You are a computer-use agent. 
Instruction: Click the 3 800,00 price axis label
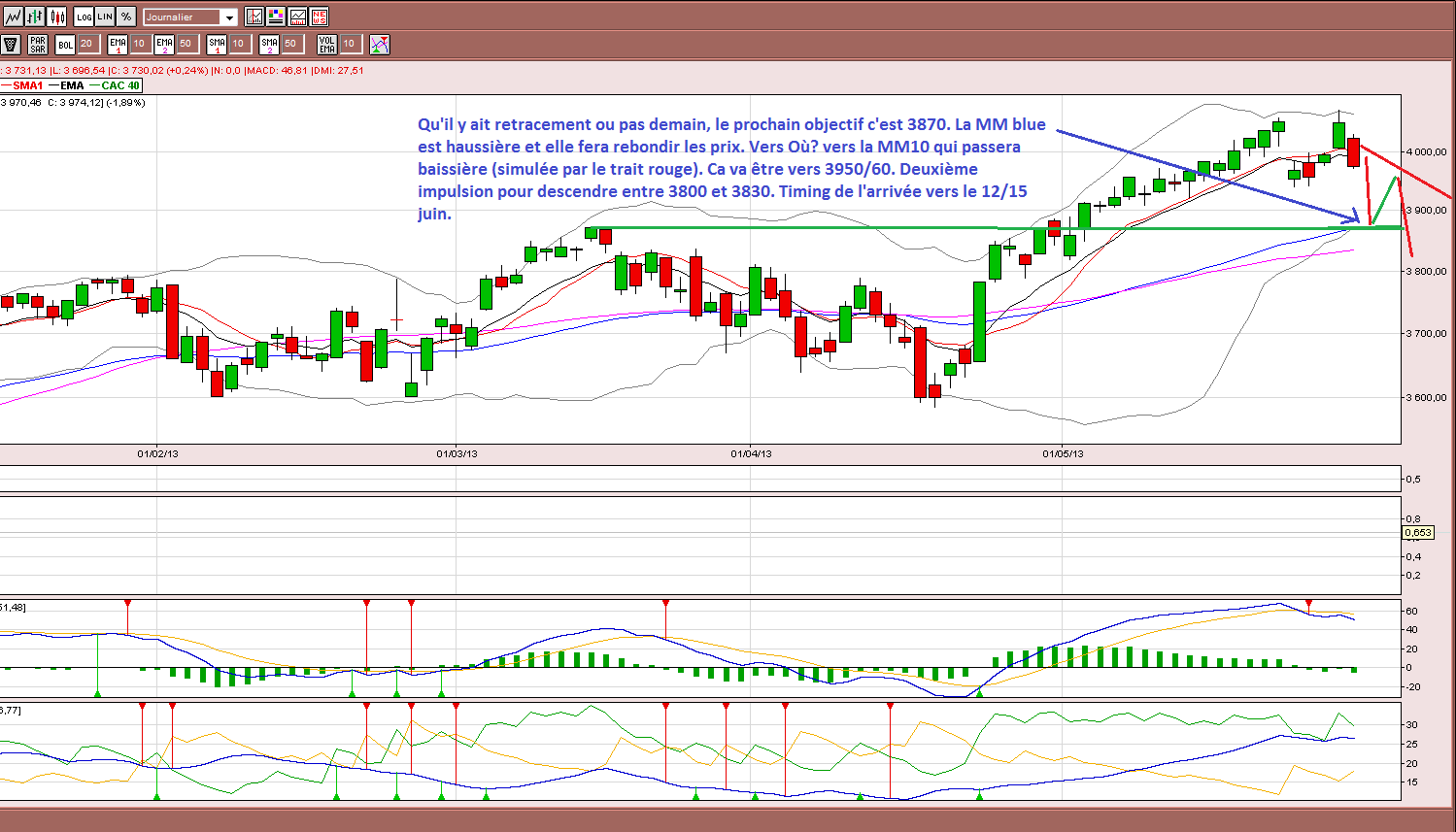1426,271
